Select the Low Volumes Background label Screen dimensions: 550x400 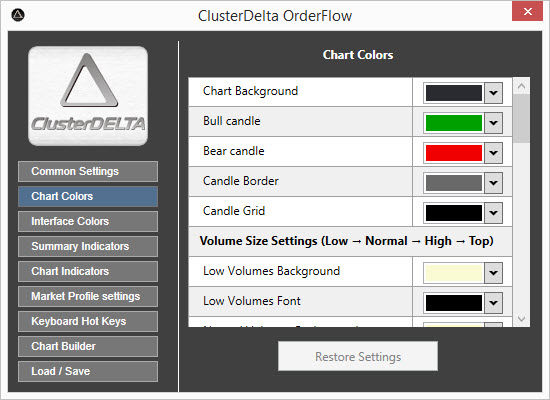(271, 271)
